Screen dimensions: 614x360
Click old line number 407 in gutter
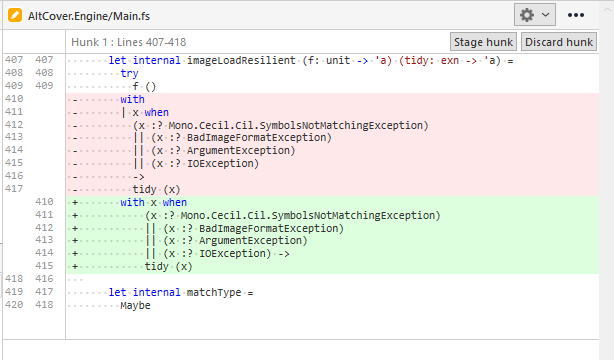(14, 60)
